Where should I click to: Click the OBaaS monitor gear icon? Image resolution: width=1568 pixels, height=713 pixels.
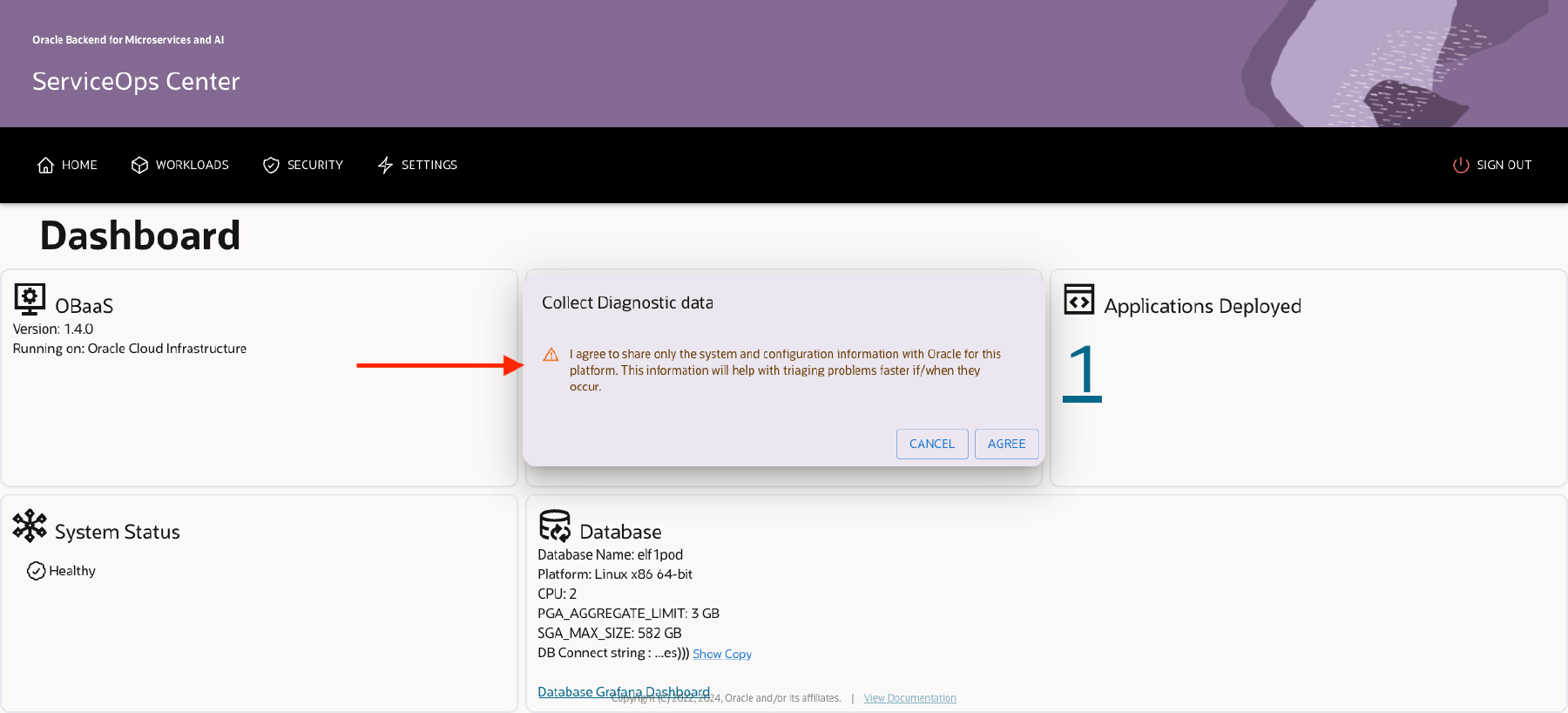click(x=30, y=299)
